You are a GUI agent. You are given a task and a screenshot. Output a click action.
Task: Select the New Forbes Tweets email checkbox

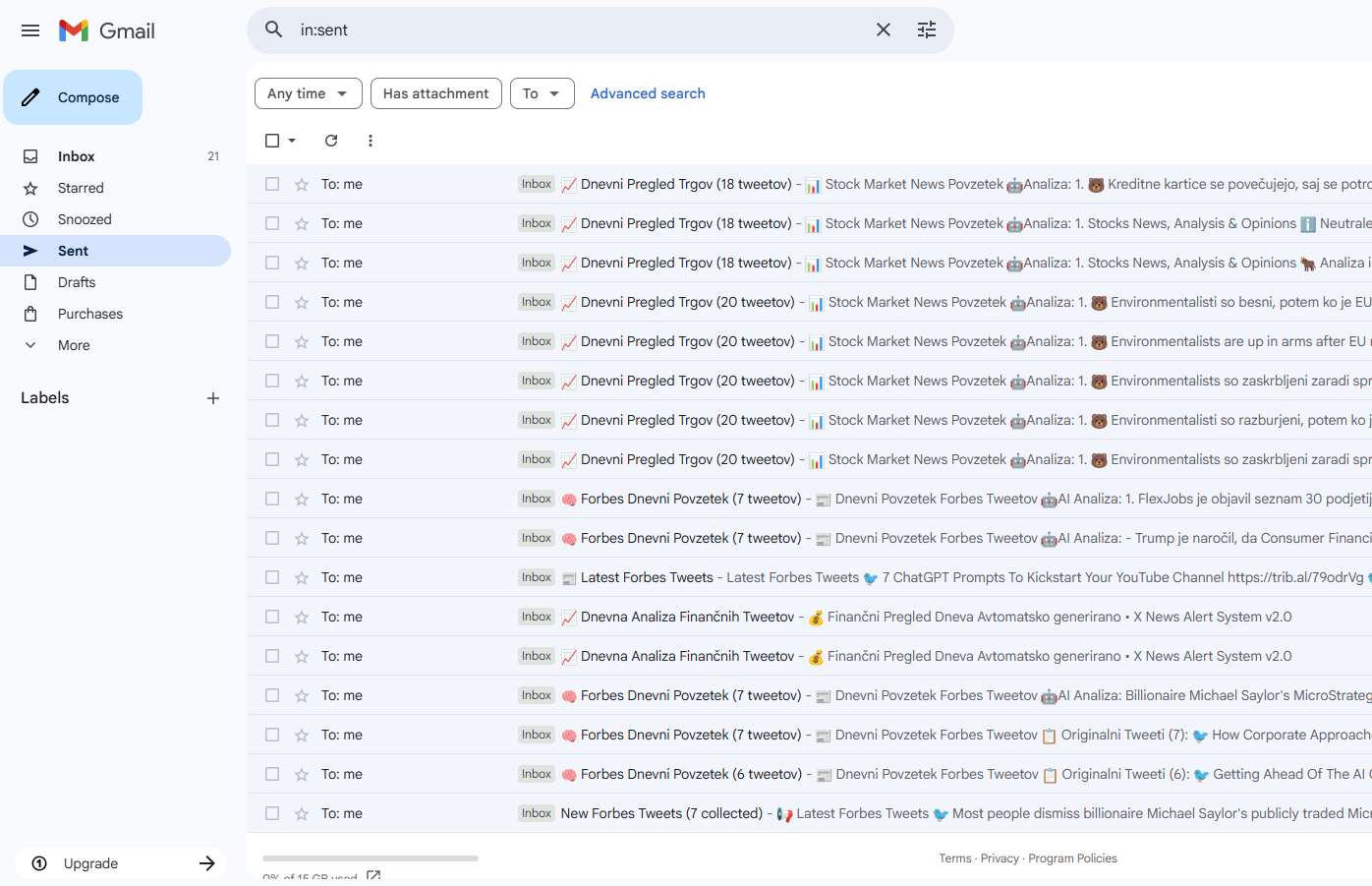[x=272, y=813]
